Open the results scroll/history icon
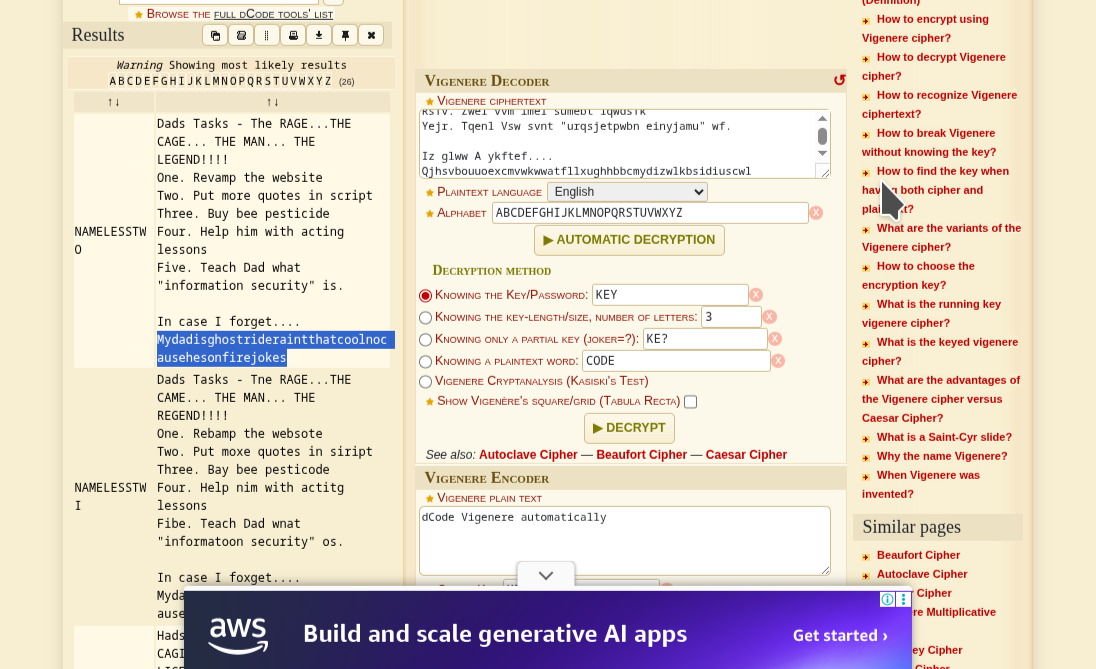 tap(241, 35)
